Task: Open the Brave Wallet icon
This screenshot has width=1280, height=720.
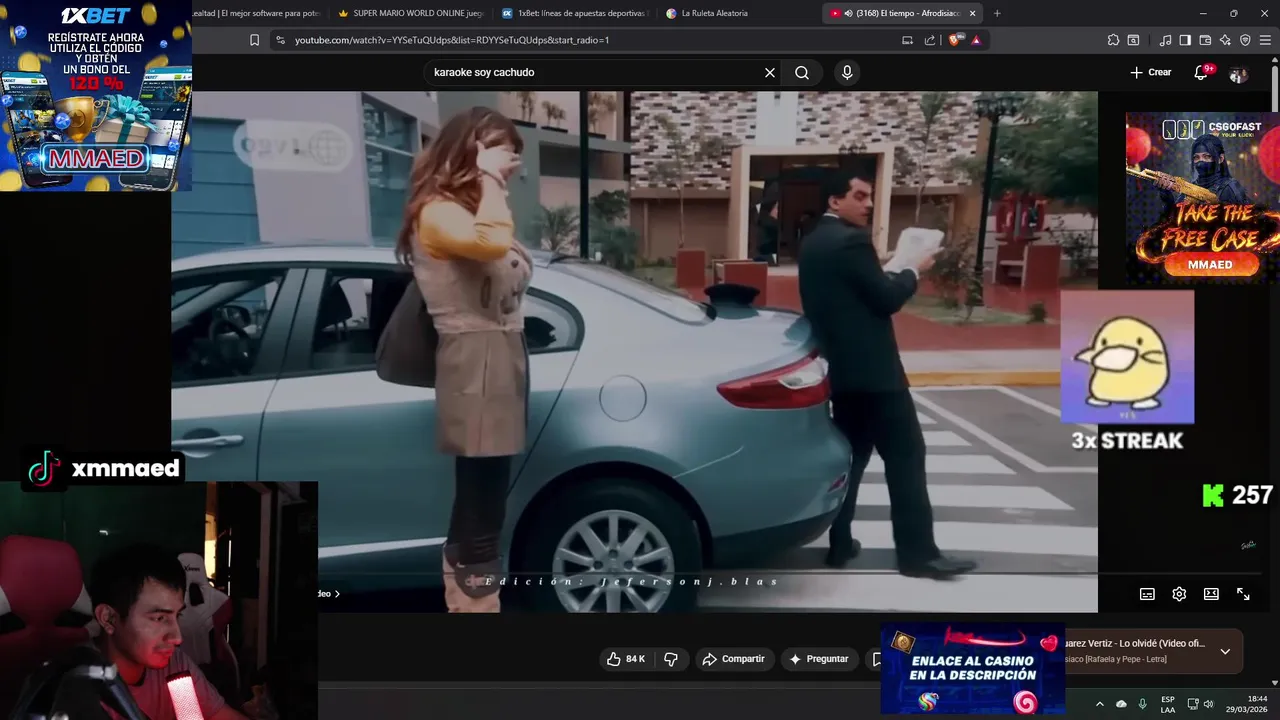Action: (1205, 40)
